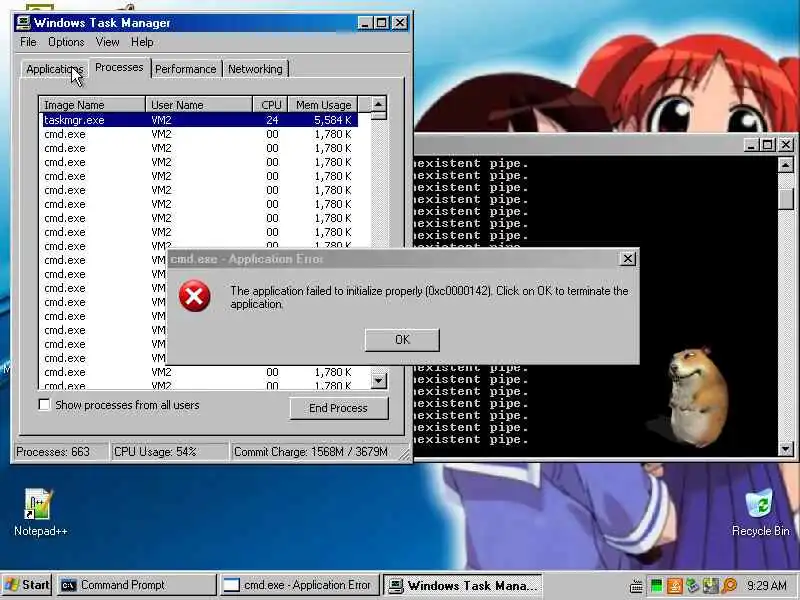Click the process list scroll up arrow
This screenshot has height=600, width=800.
click(x=378, y=104)
